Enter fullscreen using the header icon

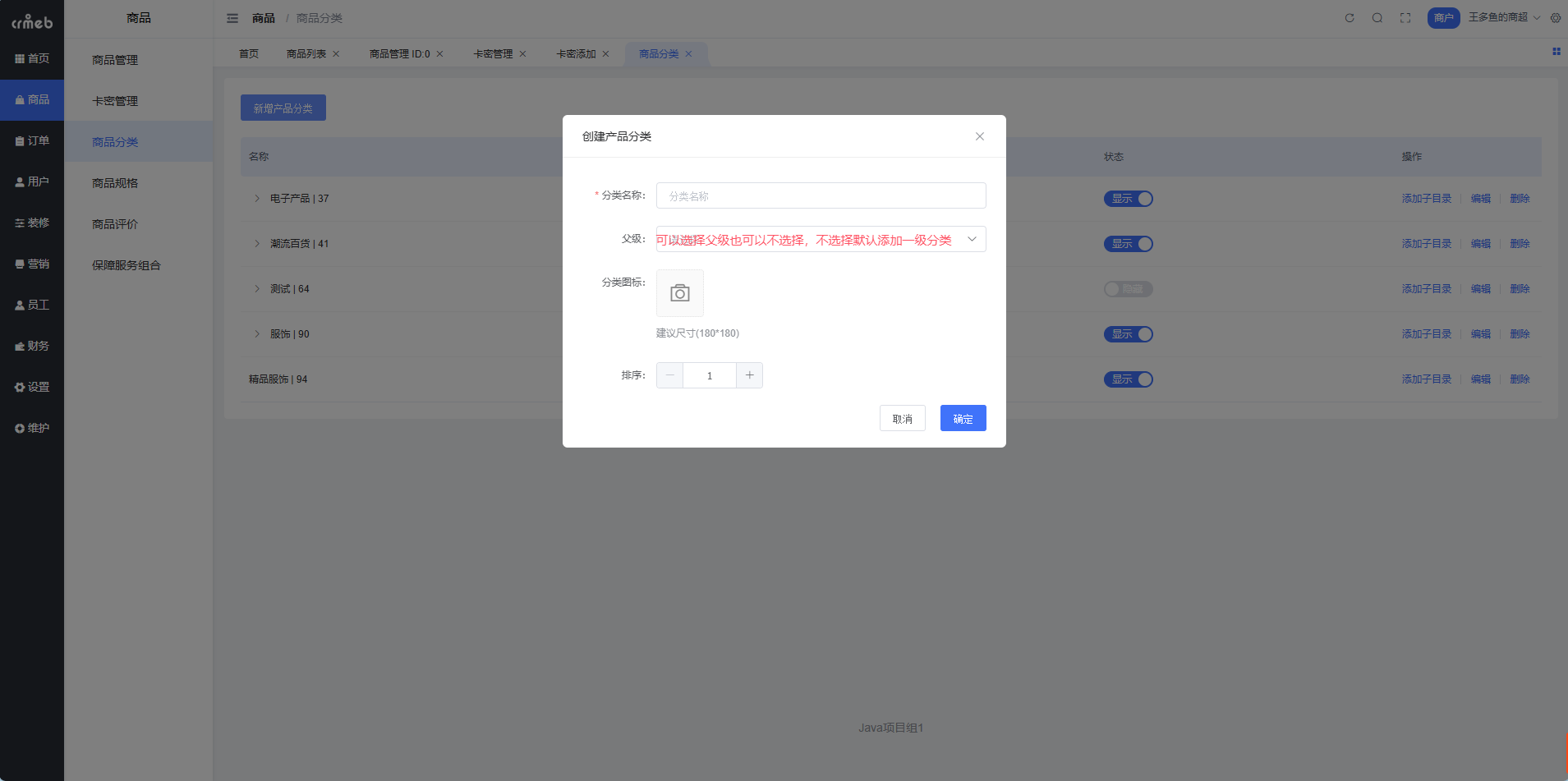1405,18
